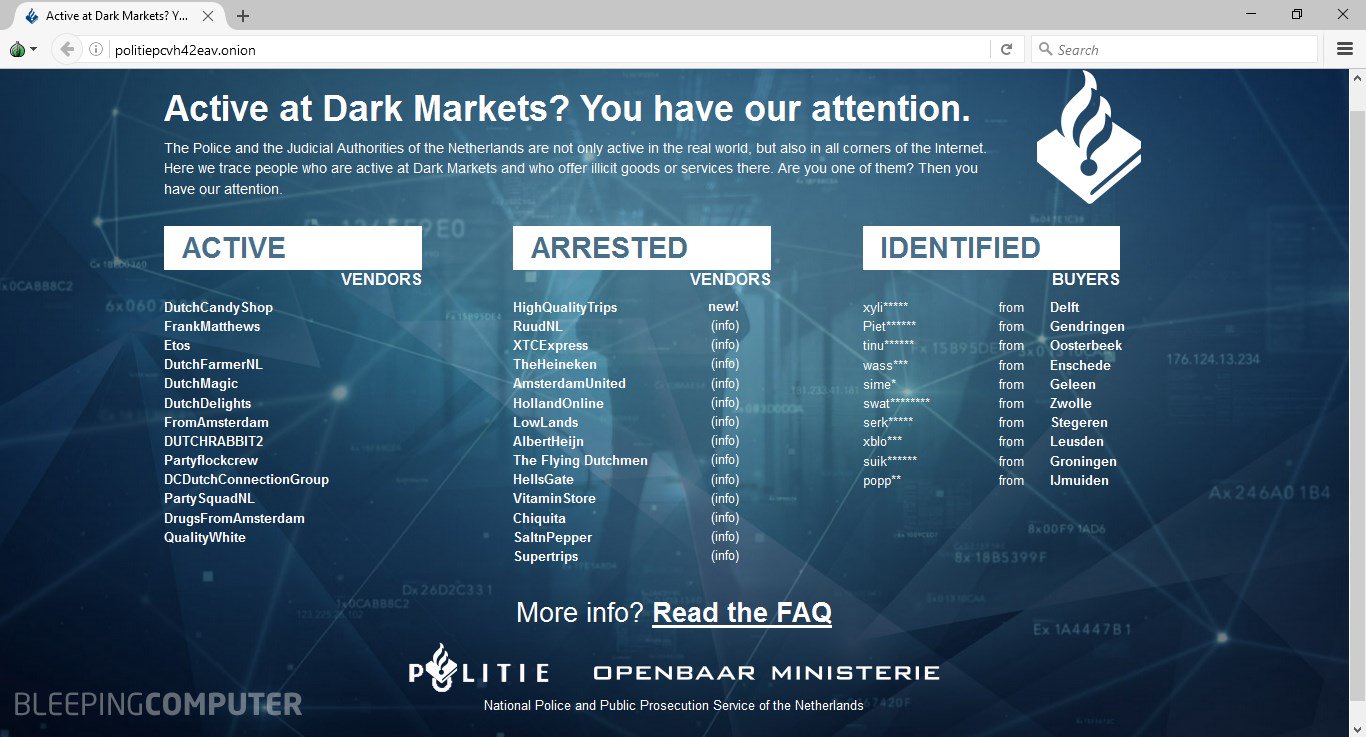Open info link for HellsGate

(x=725, y=479)
